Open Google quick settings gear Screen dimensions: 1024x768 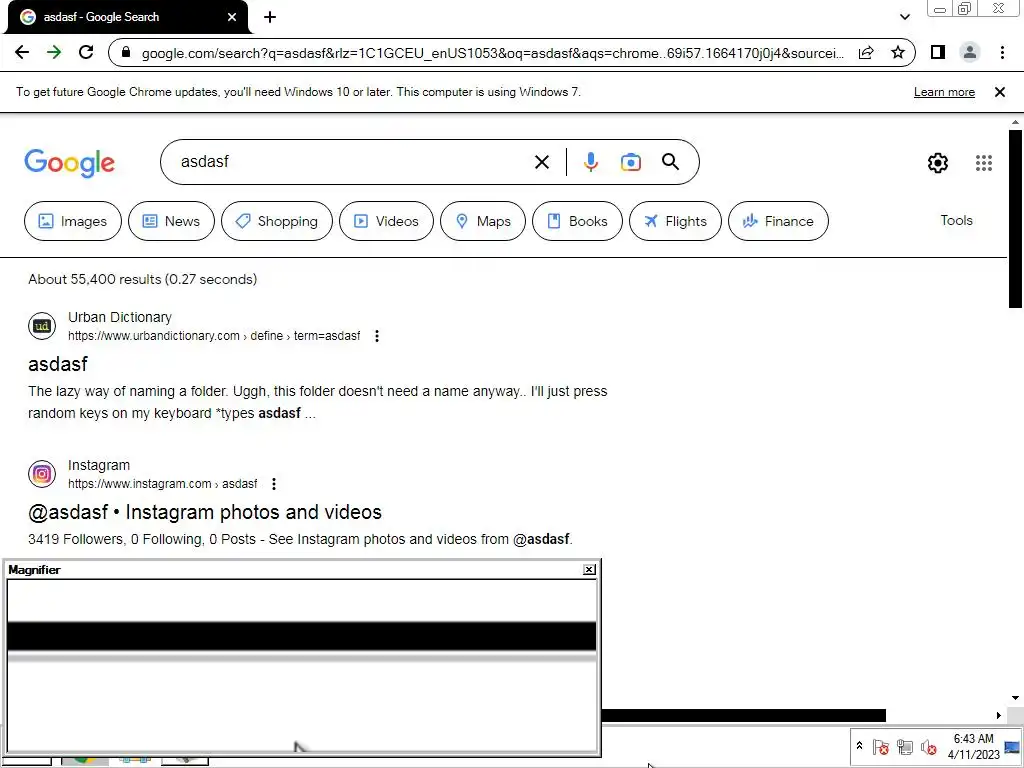[938, 163]
